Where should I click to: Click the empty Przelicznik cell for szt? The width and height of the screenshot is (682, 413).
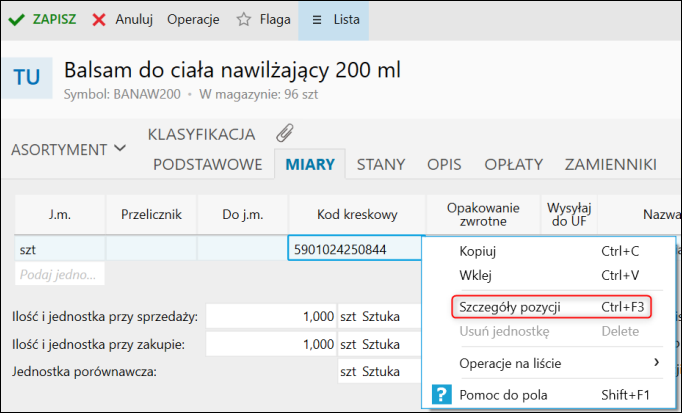[151, 249]
